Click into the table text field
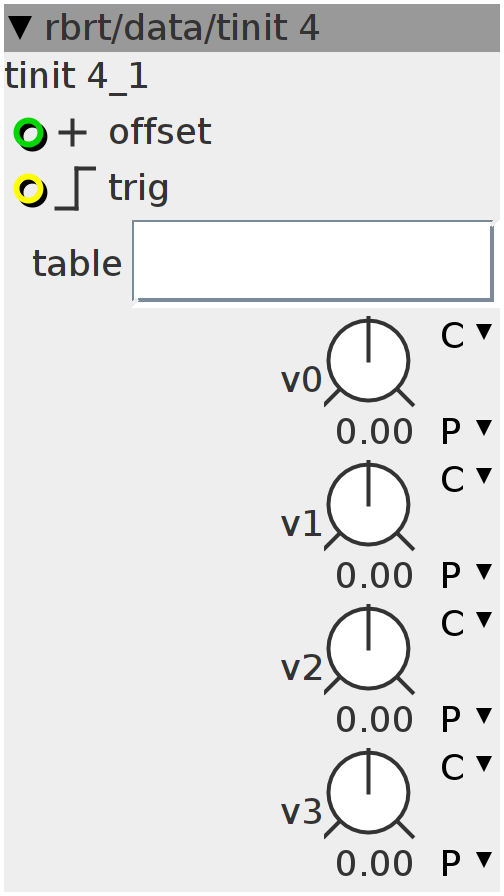Screen dimensions: 504x896 coord(313,261)
